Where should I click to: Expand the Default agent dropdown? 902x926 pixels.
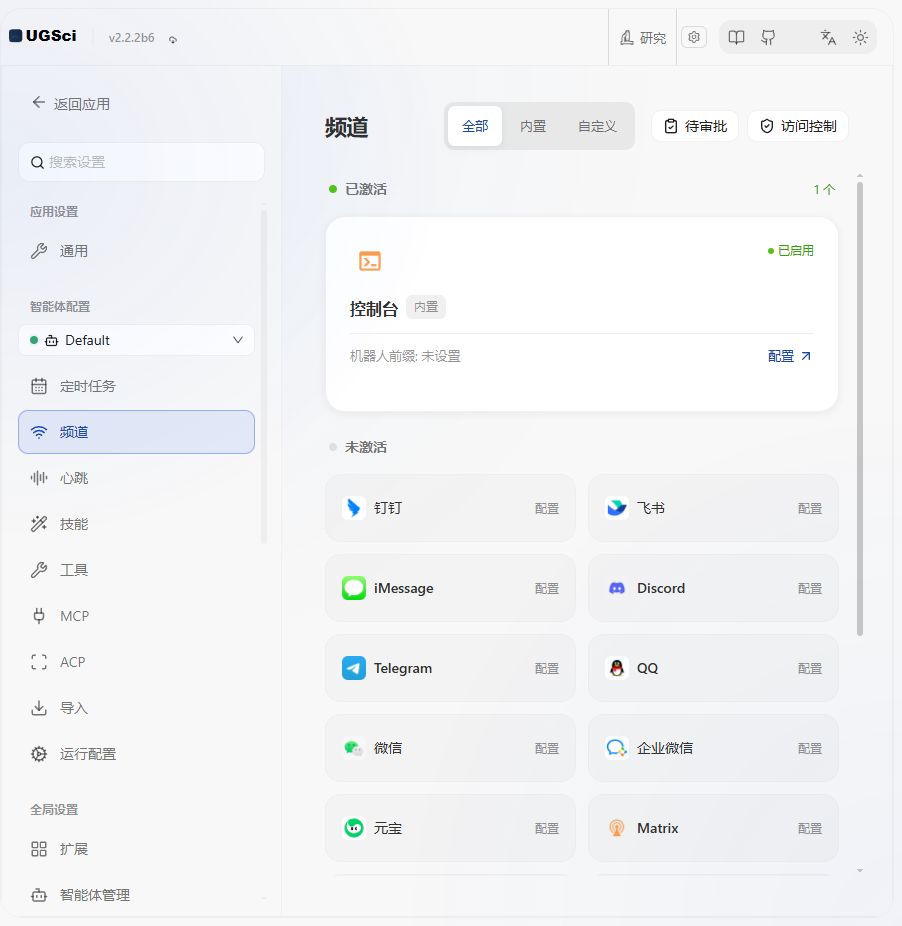click(136, 340)
